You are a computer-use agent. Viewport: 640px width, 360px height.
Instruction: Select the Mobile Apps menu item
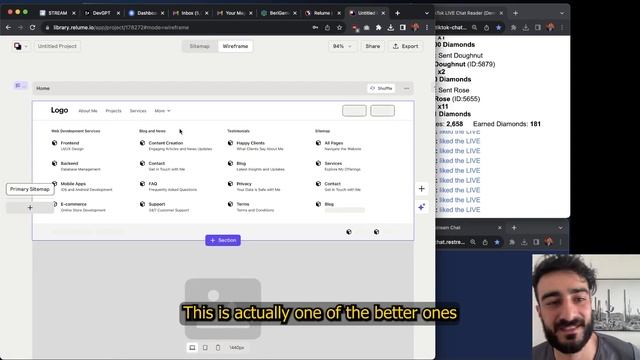pyautogui.click(x=82, y=186)
